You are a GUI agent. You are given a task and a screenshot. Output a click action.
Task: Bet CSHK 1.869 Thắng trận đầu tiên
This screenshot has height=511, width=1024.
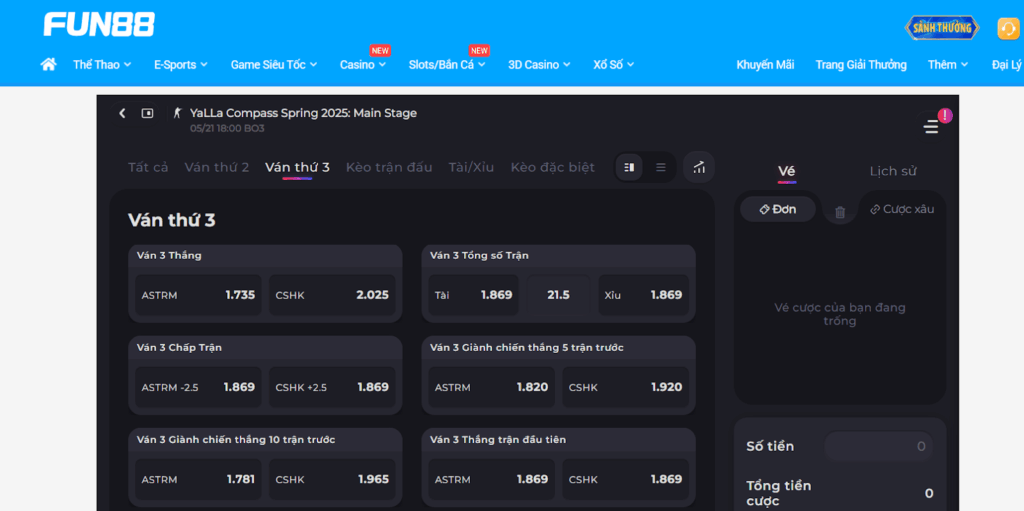coord(626,480)
